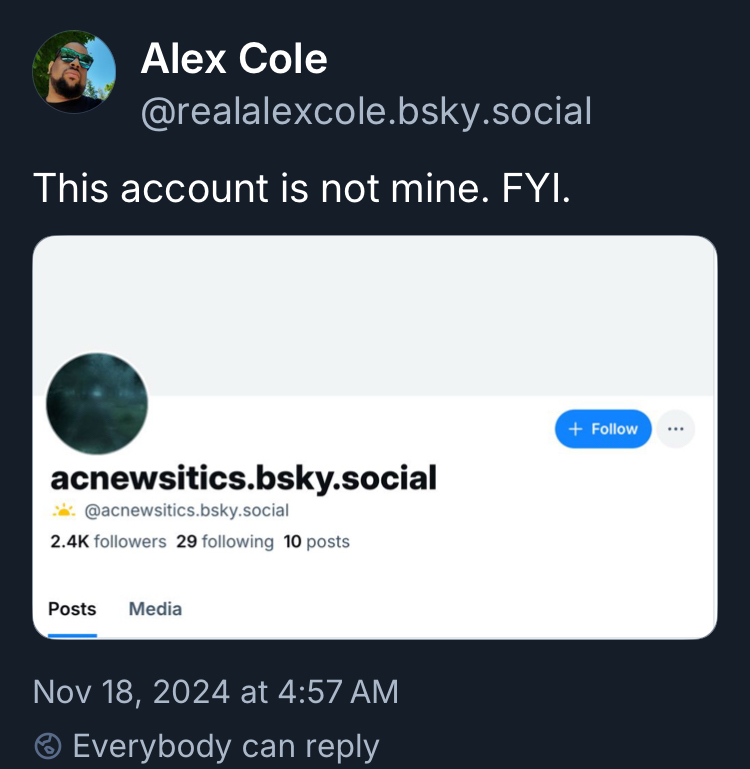Open the 29 following list
750x769 pixels.
pos(224,541)
